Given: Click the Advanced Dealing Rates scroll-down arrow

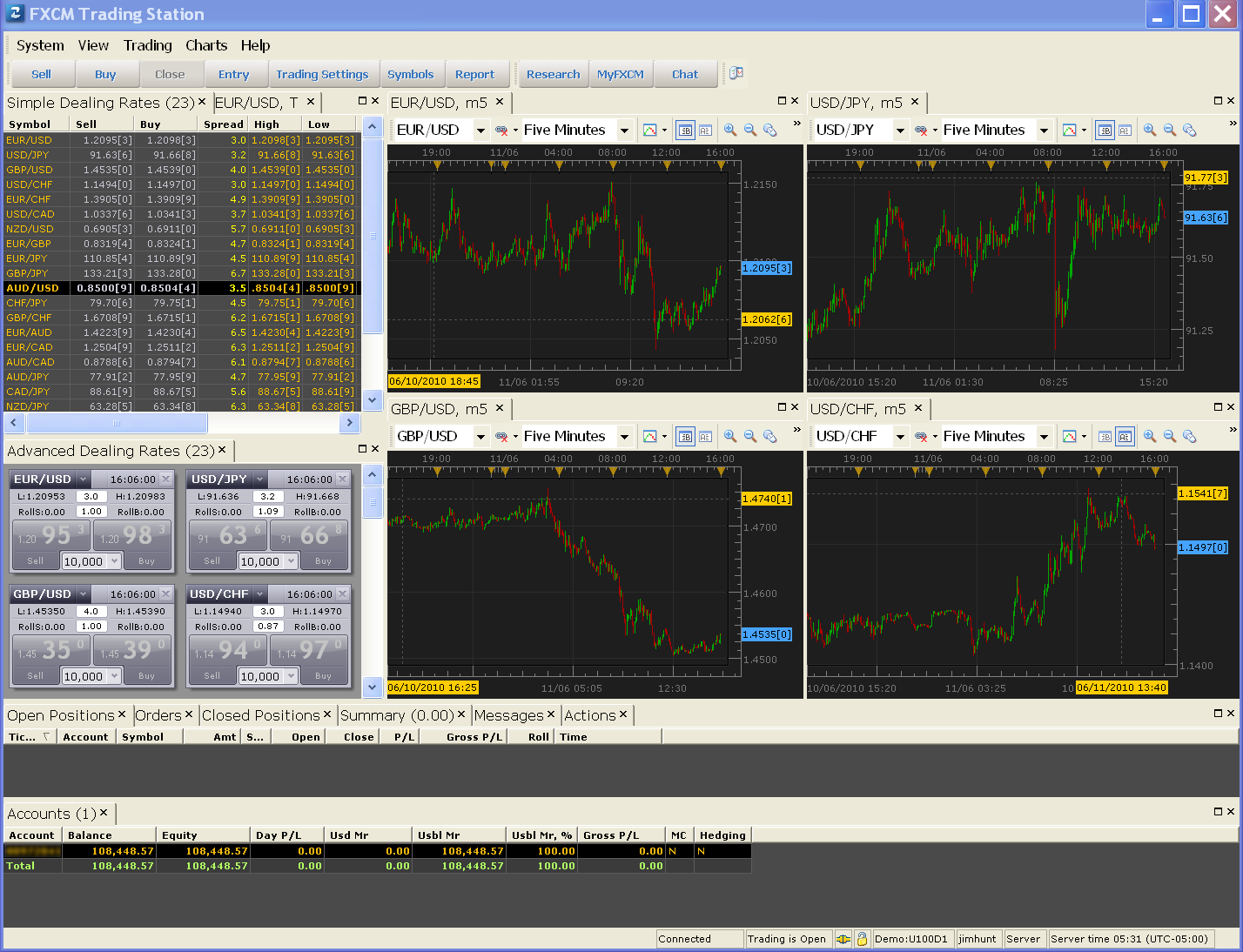Looking at the screenshot, I should [x=373, y=687].
